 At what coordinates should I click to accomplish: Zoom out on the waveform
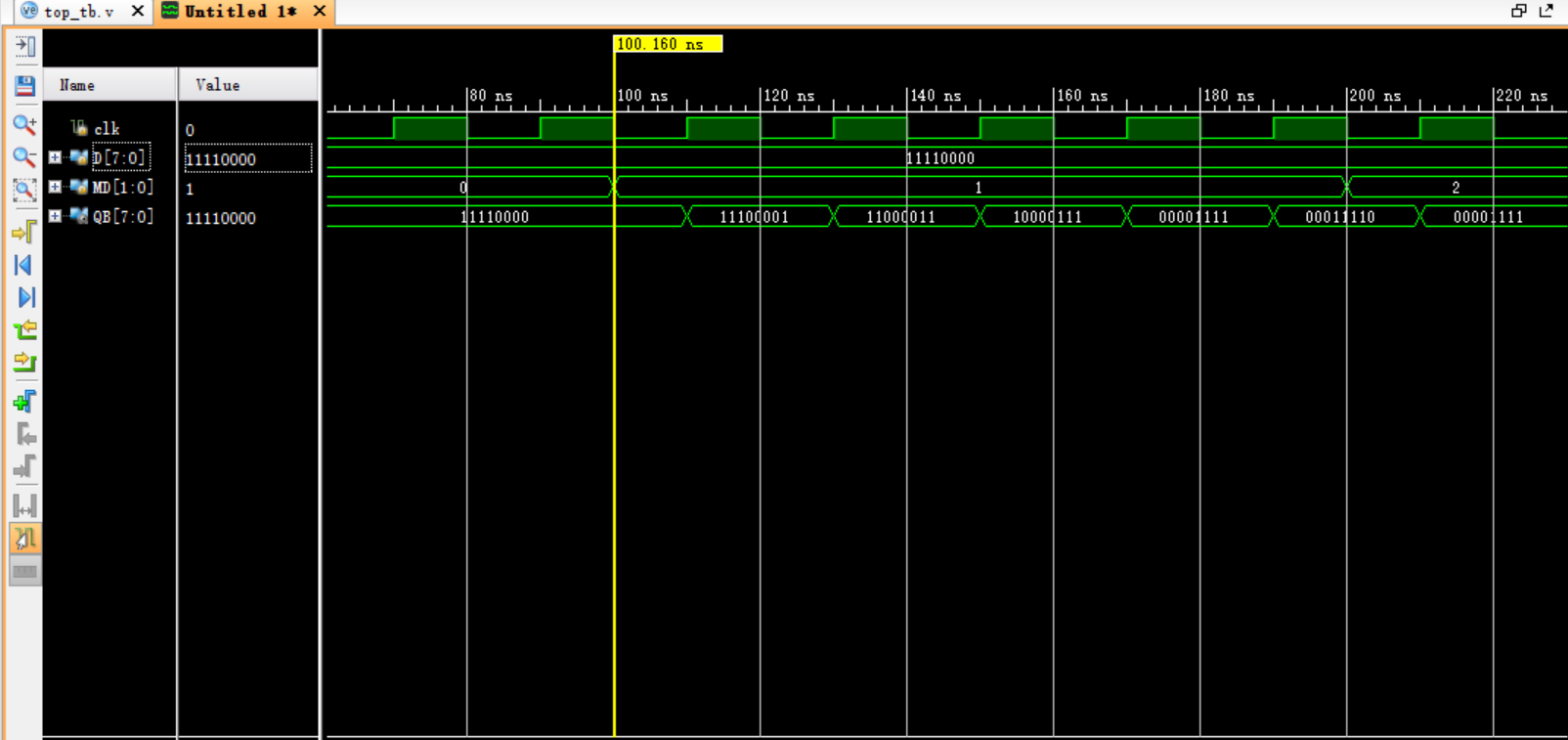(x=25, y=156)
